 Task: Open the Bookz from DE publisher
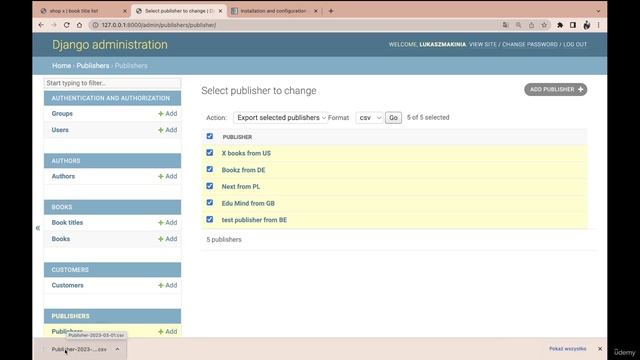243,170
